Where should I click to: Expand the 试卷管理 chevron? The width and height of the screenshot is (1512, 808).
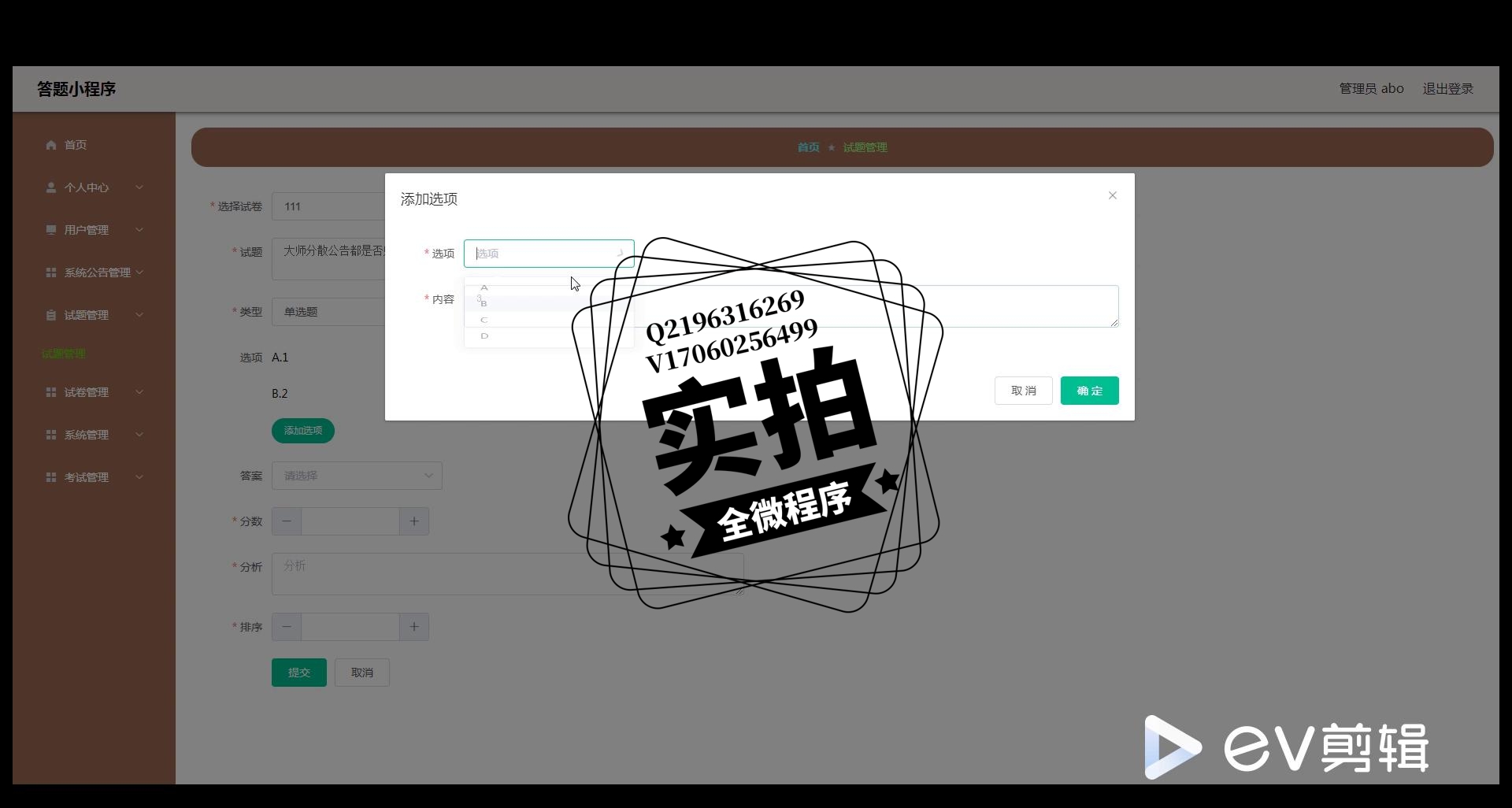coord(139,392)
